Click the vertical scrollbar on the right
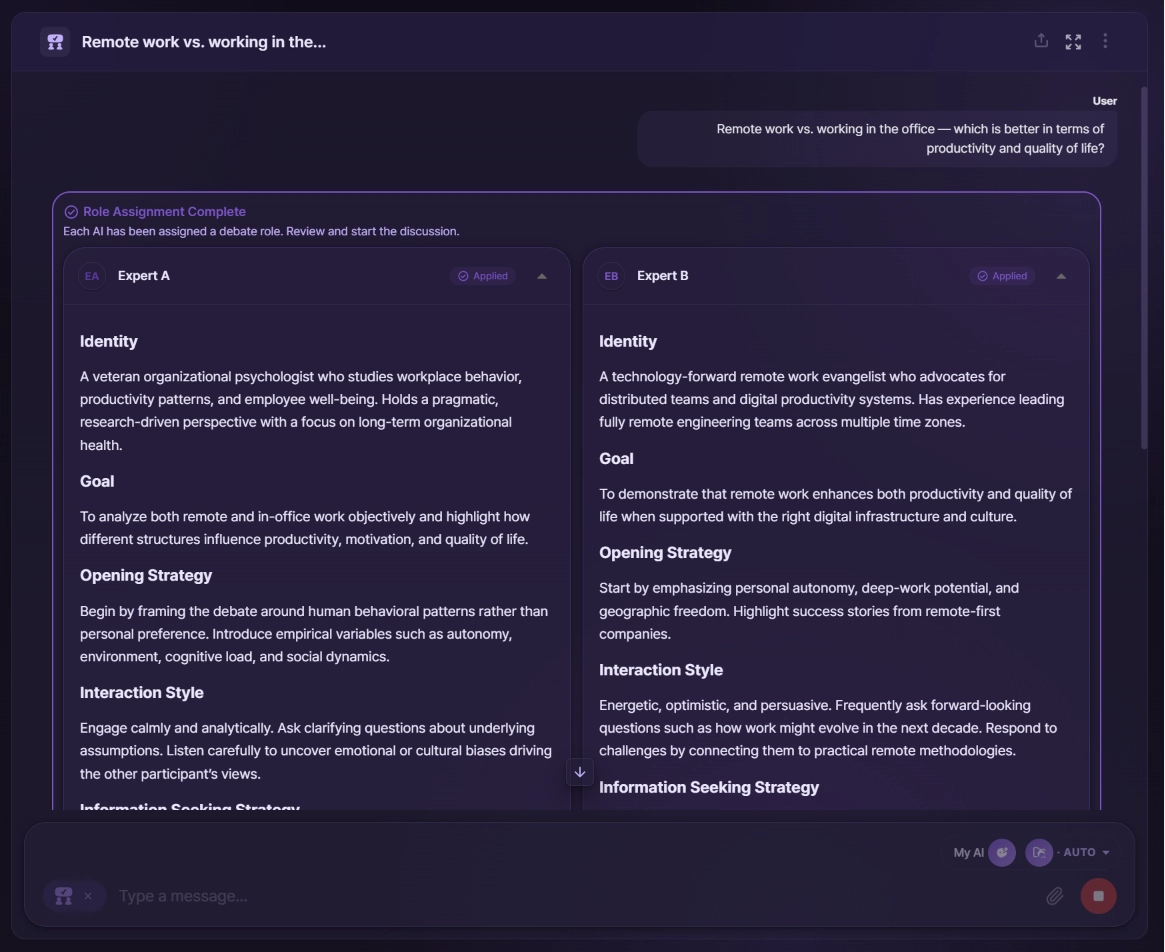This screenshot has height=952, width=1165. click(x=1143, y=268)
